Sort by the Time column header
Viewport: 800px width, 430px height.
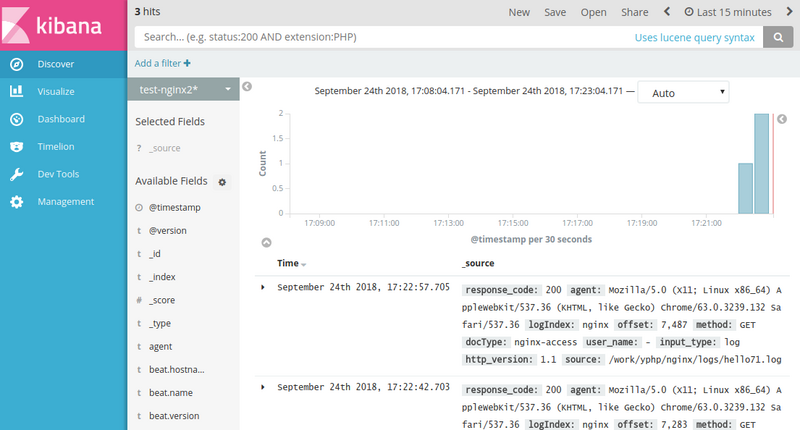pyautogui.click(x=291, y=263)
